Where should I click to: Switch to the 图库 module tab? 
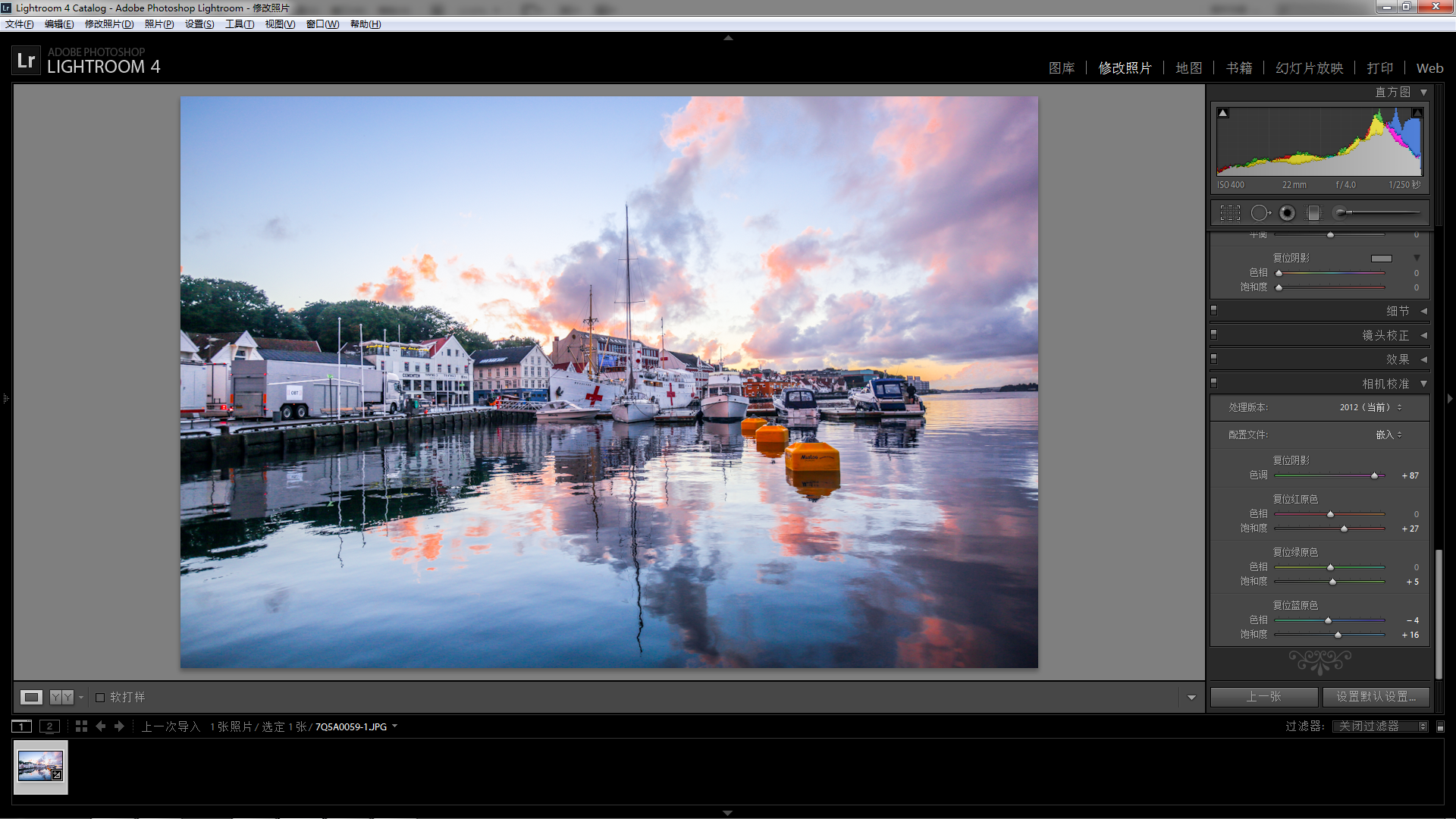[x=1061, y=68]
